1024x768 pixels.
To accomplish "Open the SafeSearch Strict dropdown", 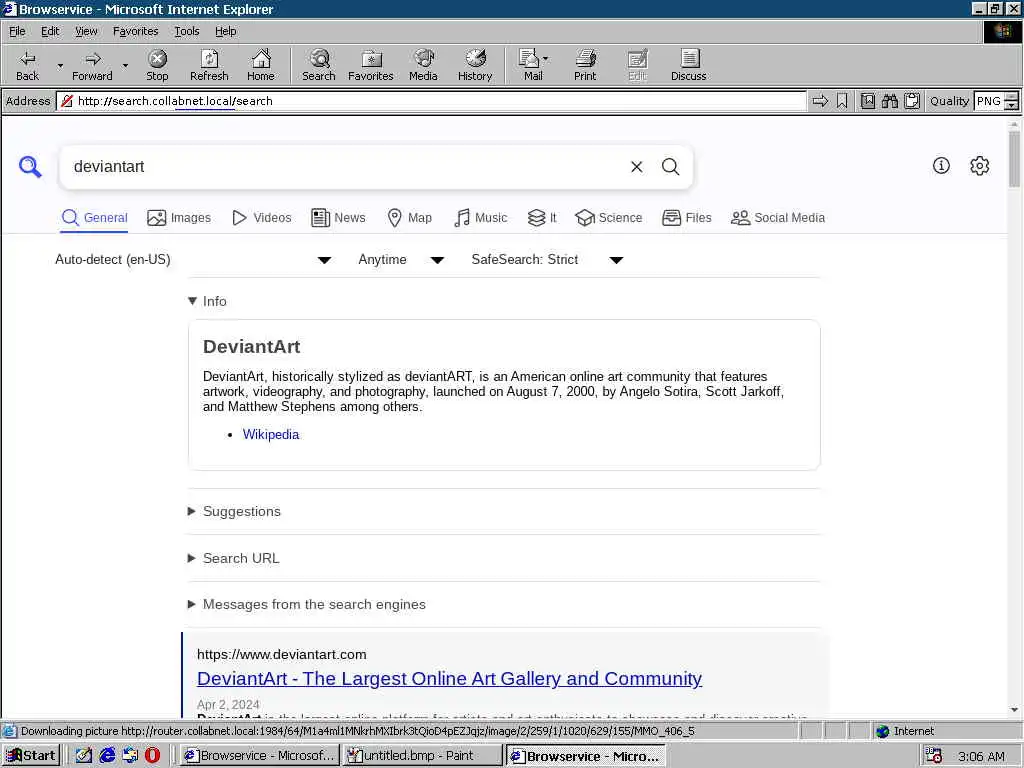I will point(547,260).
